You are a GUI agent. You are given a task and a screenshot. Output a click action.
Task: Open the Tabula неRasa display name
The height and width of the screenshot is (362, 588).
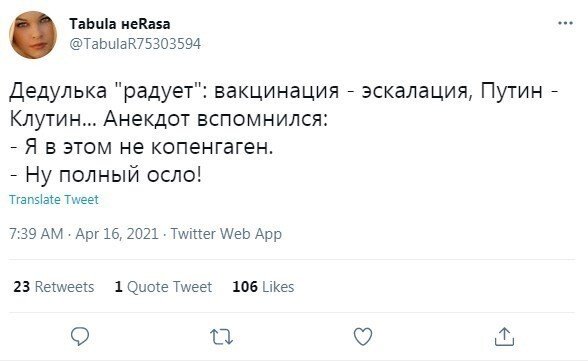tap(120, 24)
